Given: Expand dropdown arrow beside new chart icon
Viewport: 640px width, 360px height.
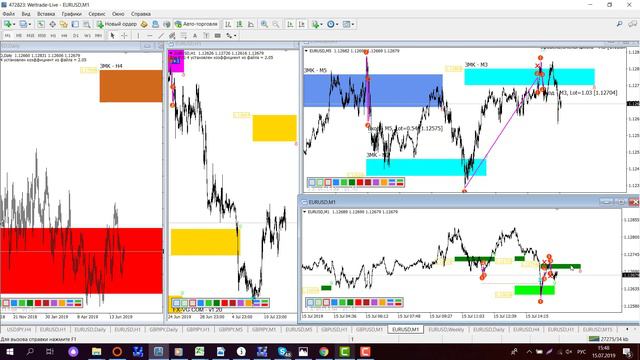Looking at the screenshot, I should pos(14,24).
